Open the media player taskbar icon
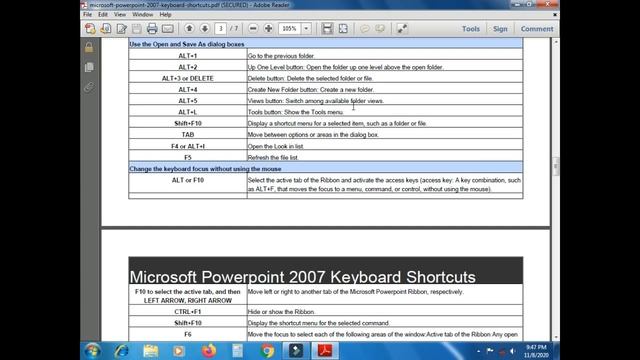 coord(178,351)
